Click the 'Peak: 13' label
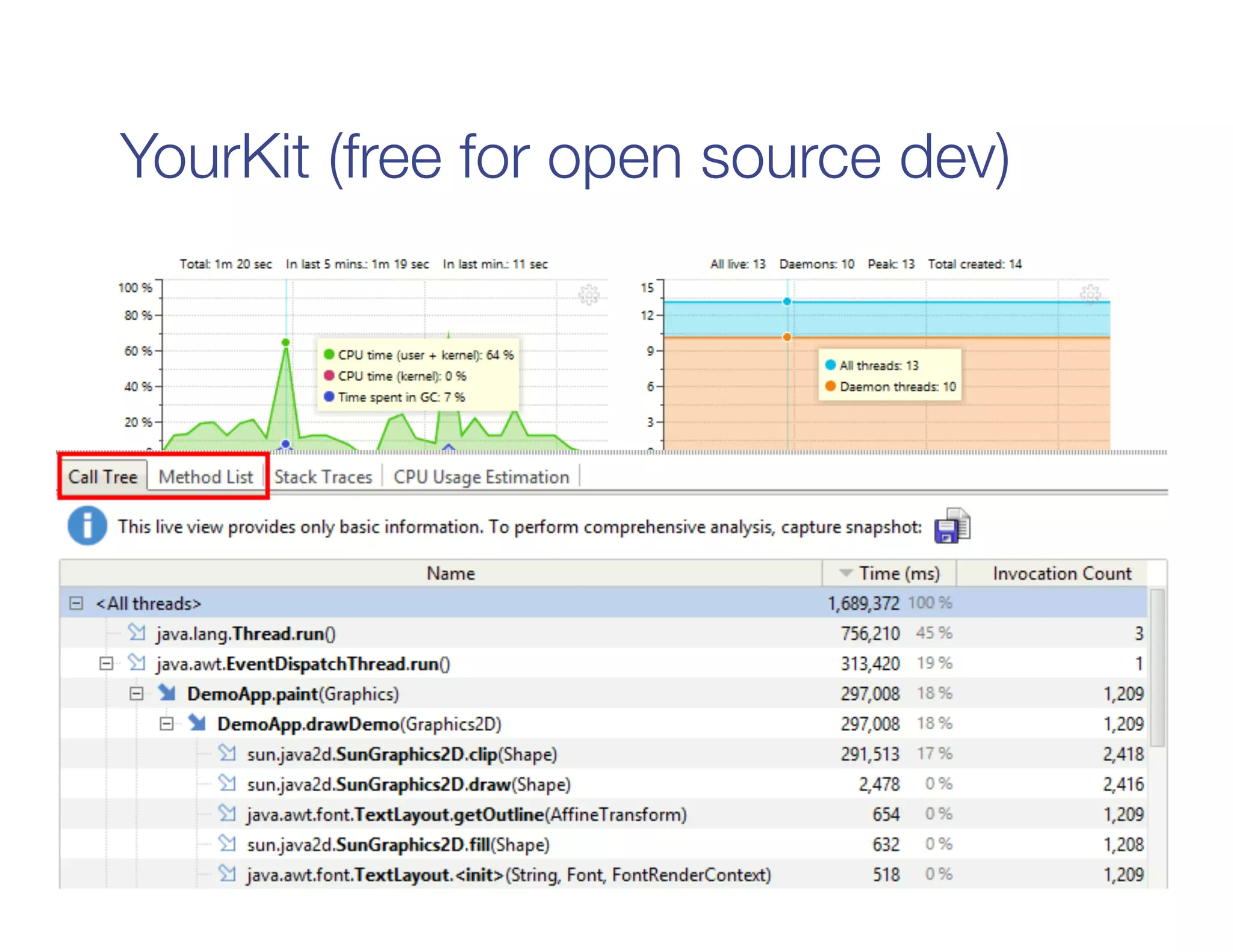 [x=890, y=264]
